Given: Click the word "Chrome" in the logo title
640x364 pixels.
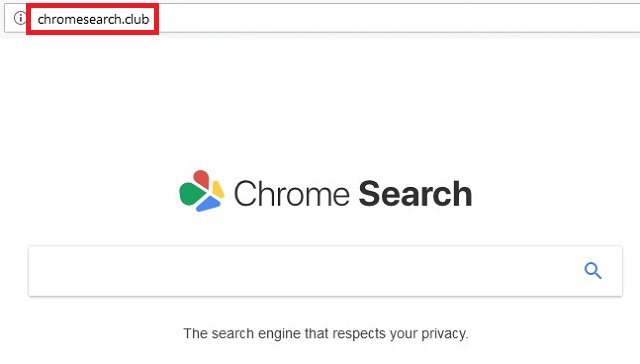Looking at the screenshot, I should [291, 194].
